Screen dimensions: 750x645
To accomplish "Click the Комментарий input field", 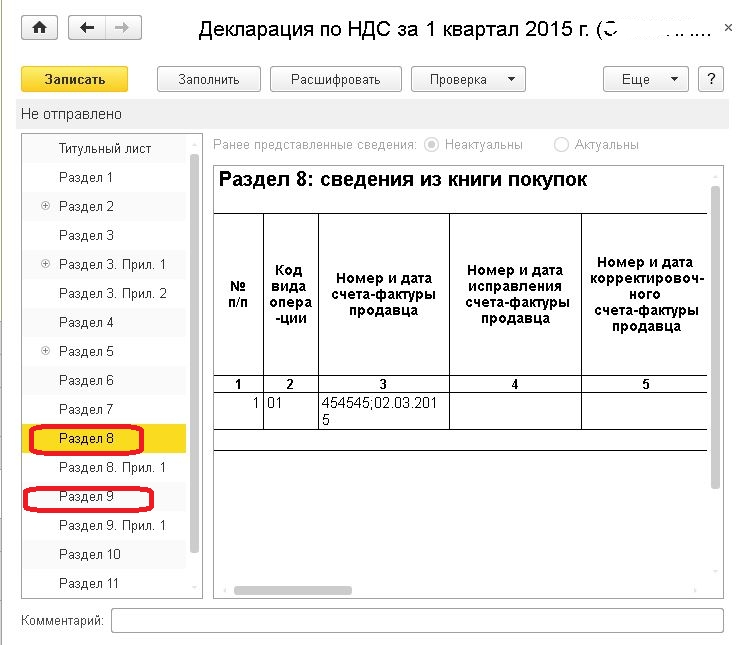I will tap(416, 621).
